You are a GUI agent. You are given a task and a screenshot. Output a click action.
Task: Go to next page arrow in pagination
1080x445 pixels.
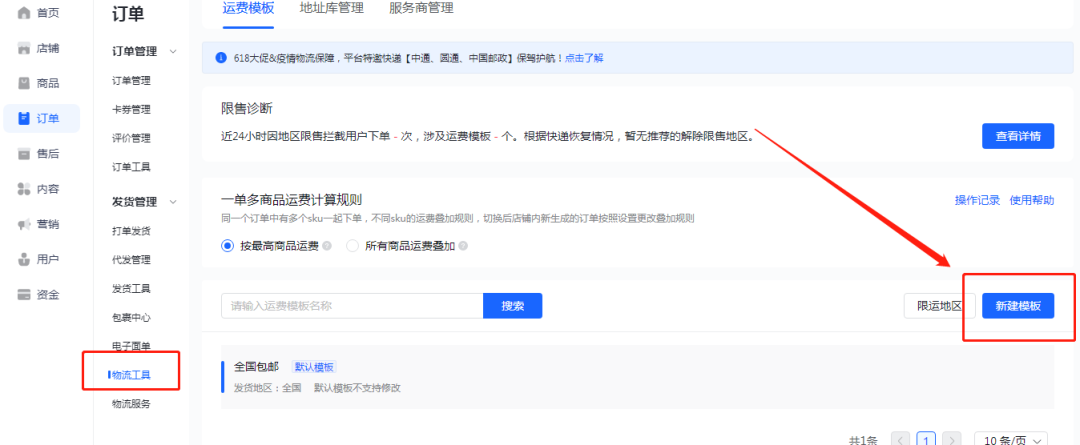[951, 440]
